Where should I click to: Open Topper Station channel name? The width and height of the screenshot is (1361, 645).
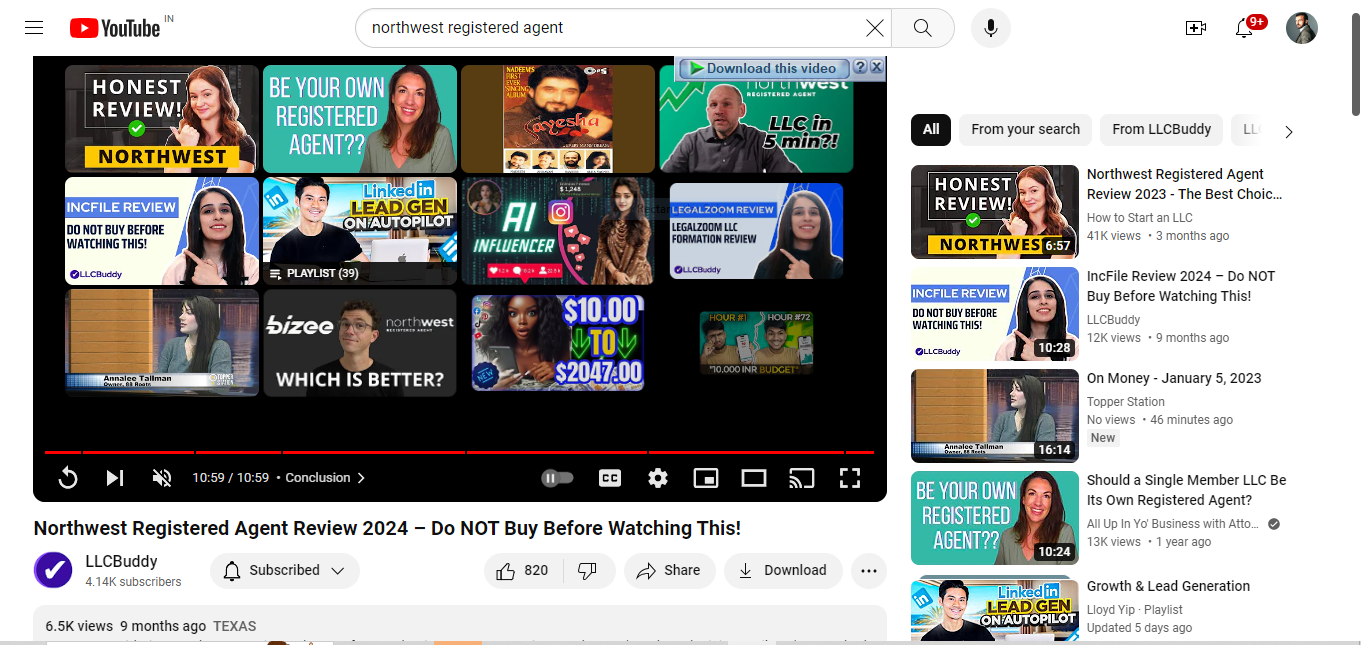pos(1126,402)
